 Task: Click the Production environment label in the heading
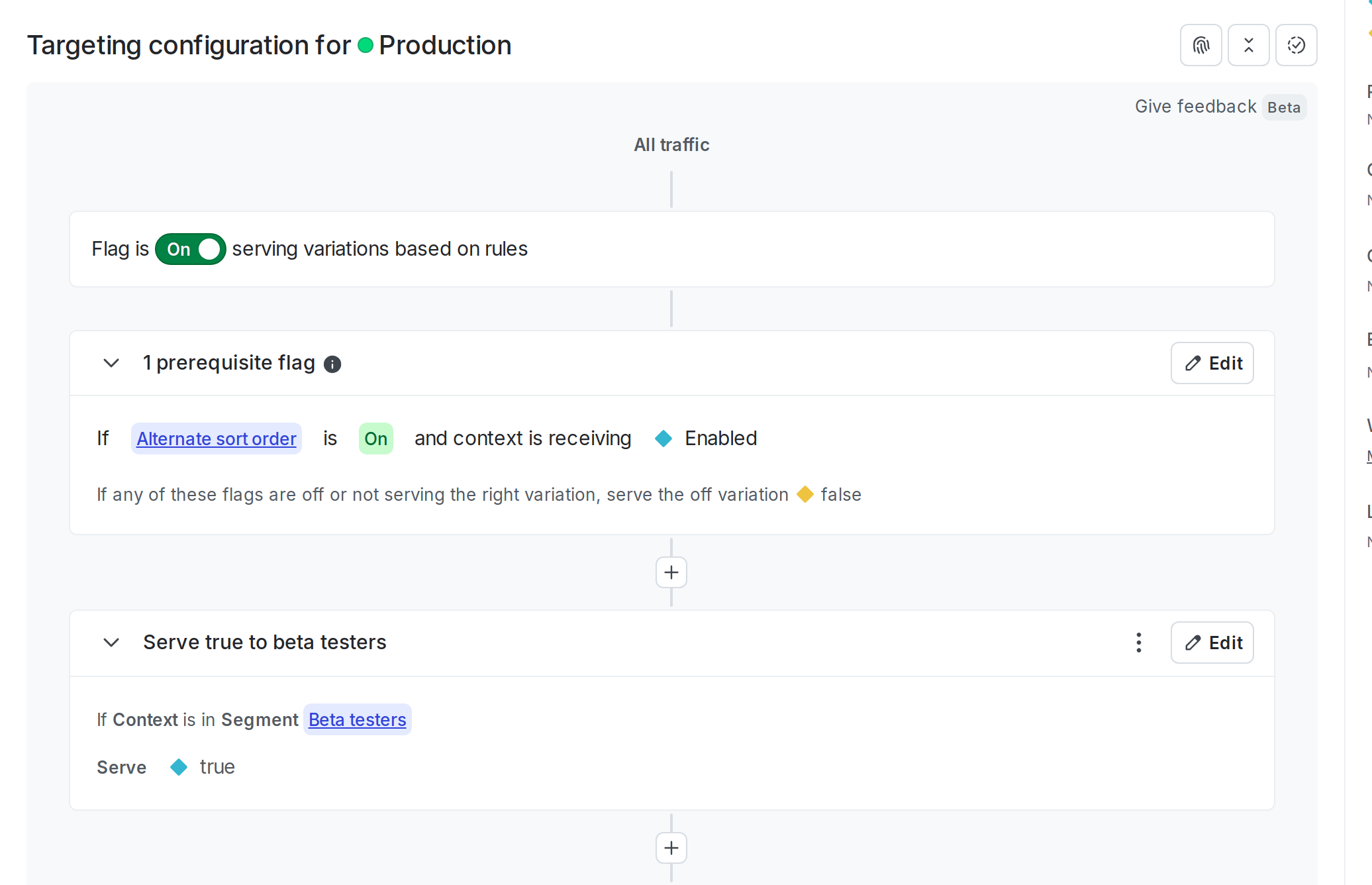point(444,45)
